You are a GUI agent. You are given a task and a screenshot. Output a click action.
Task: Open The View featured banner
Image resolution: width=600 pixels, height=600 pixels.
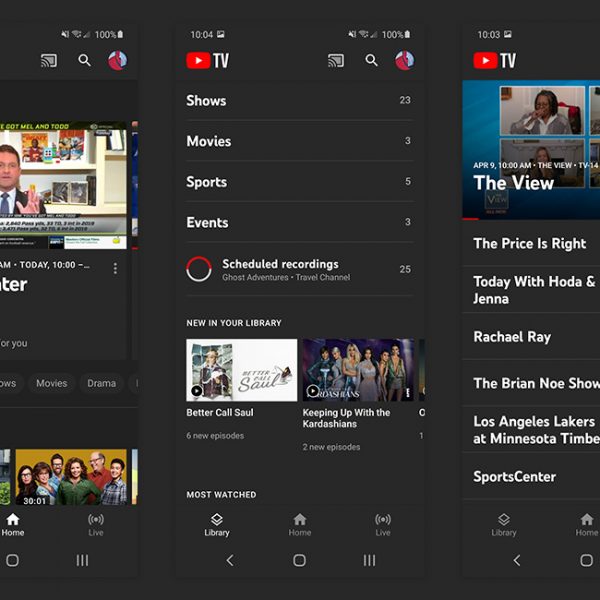[x=530, y=150]
